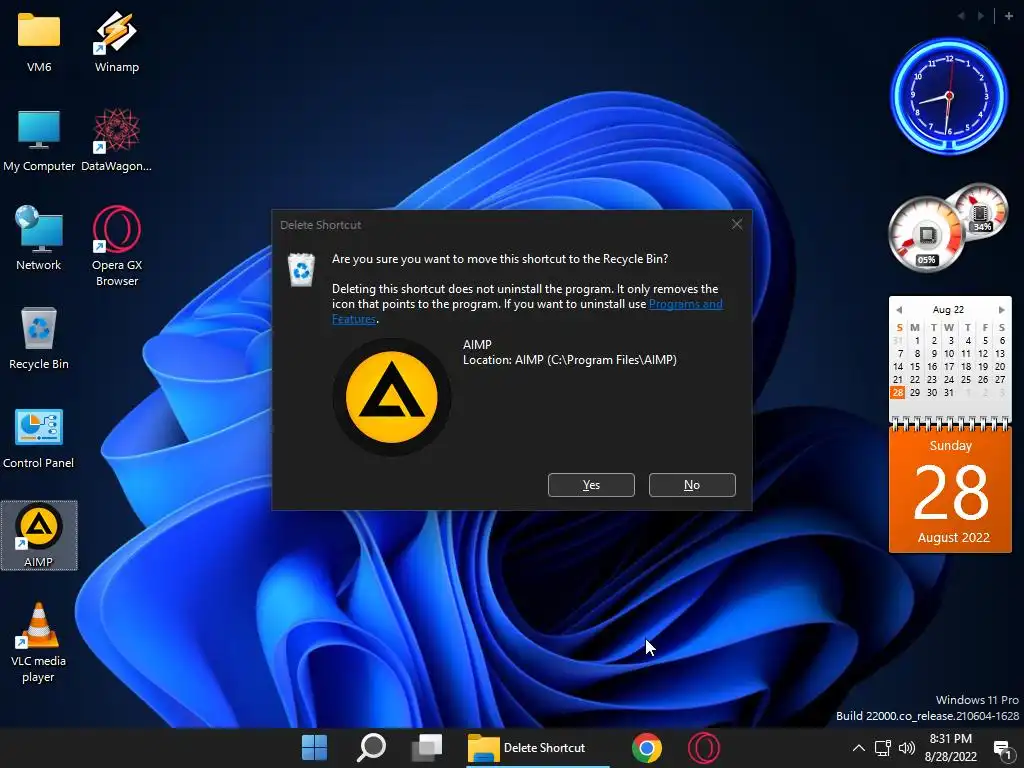Select the Recycle Bin desktop icon

click(39, 338)
